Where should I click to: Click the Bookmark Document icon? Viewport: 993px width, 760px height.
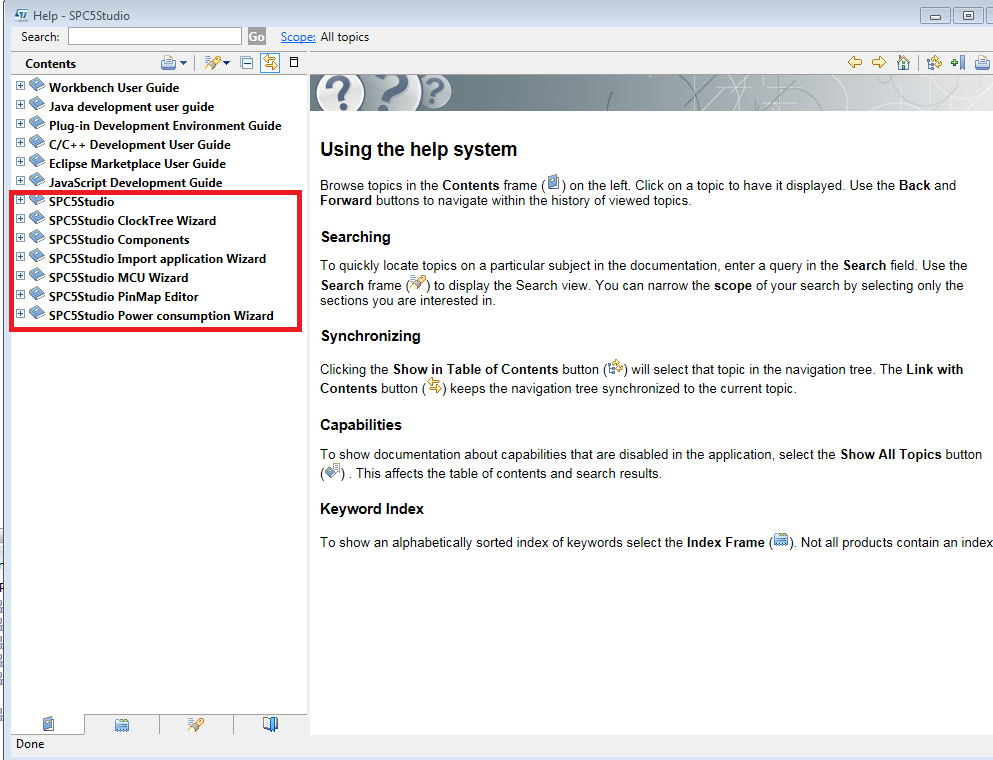958,62
